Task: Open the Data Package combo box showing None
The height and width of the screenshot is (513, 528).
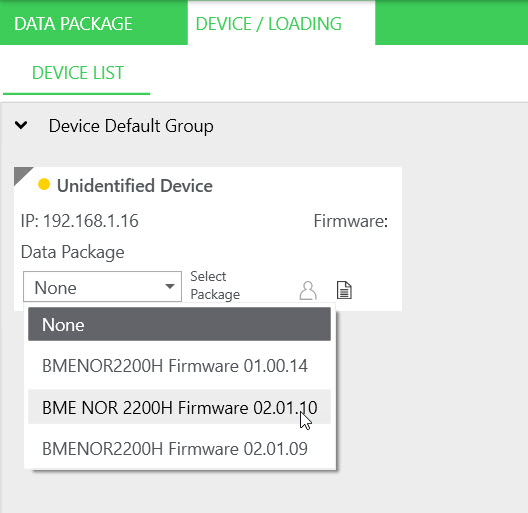Action: [x=102, y=287]
